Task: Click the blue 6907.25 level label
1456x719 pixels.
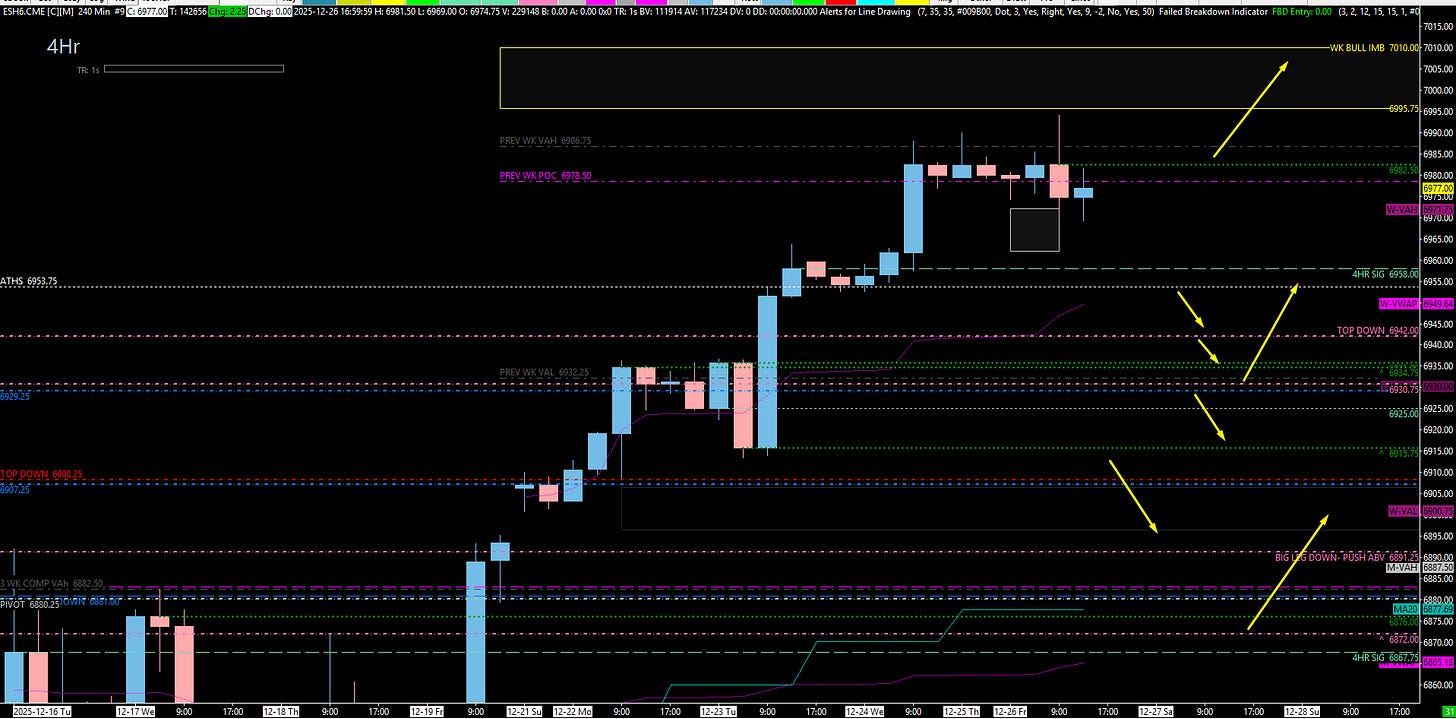Action: pos(15,489)
